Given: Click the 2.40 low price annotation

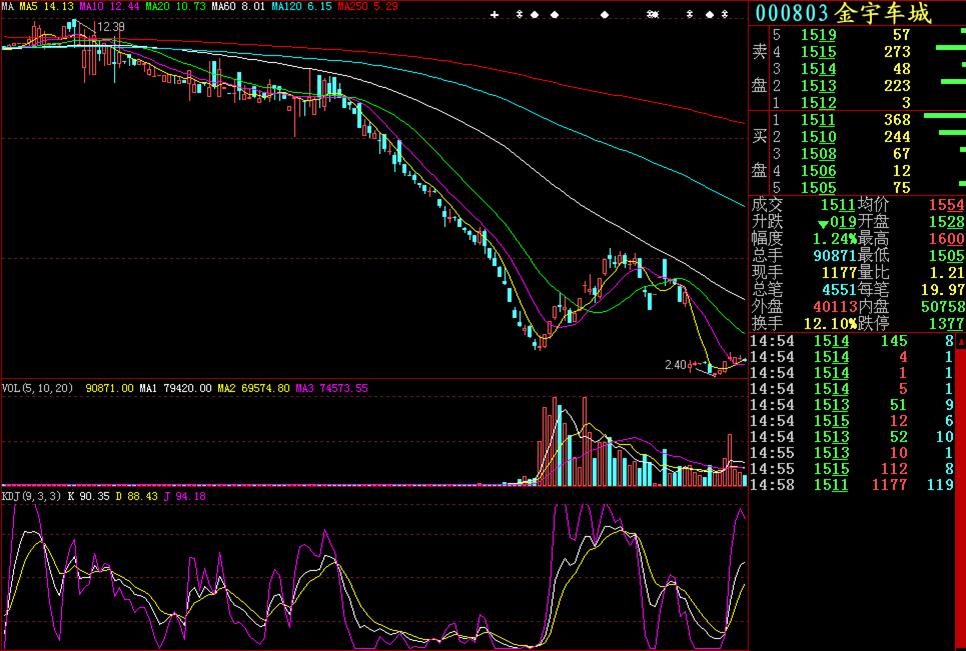Looking at the screenshot, I should [675, 365].
